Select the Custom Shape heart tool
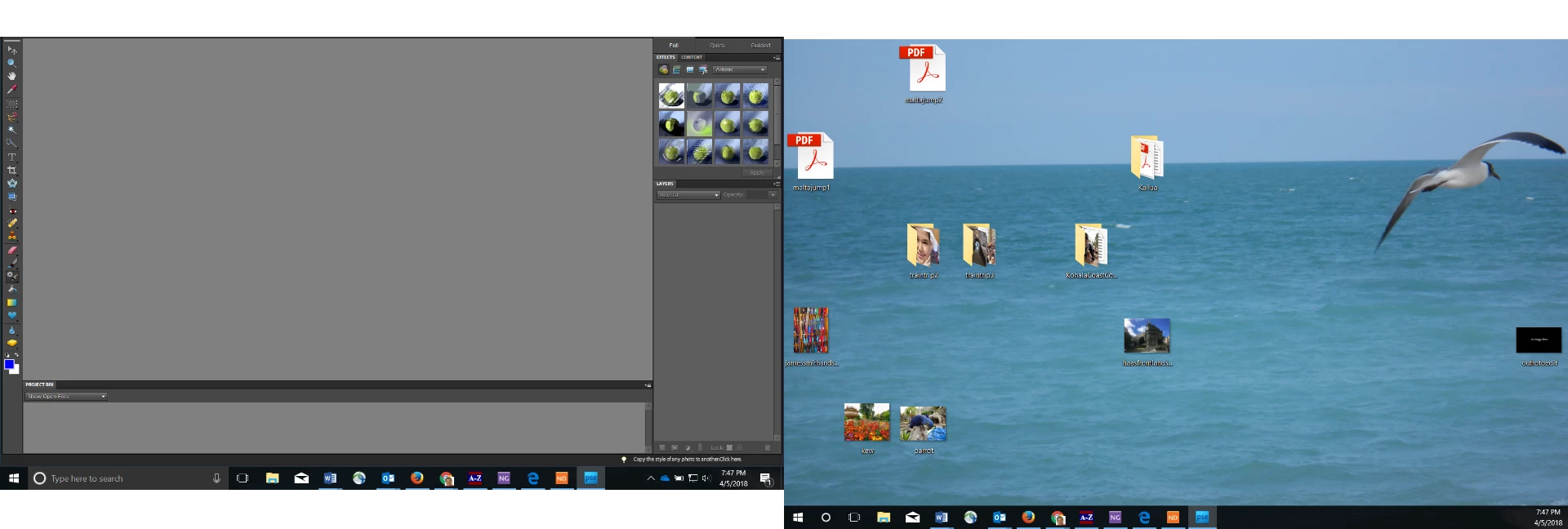This screenshot has height=529, width=1568. coord(11,315)
